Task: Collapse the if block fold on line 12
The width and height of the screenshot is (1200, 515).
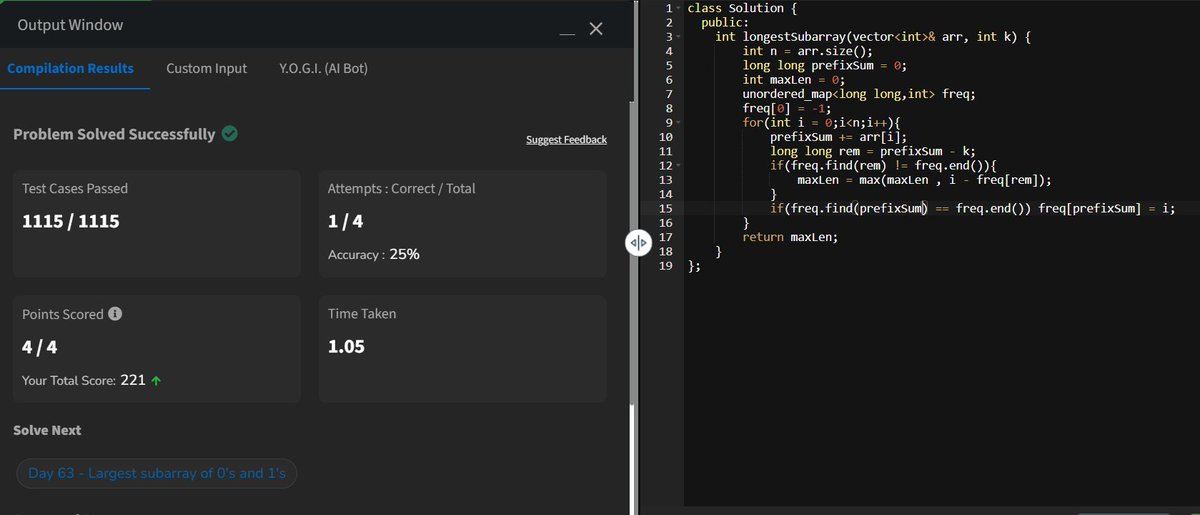Action: pyautogui.click(x=678, y=165)
